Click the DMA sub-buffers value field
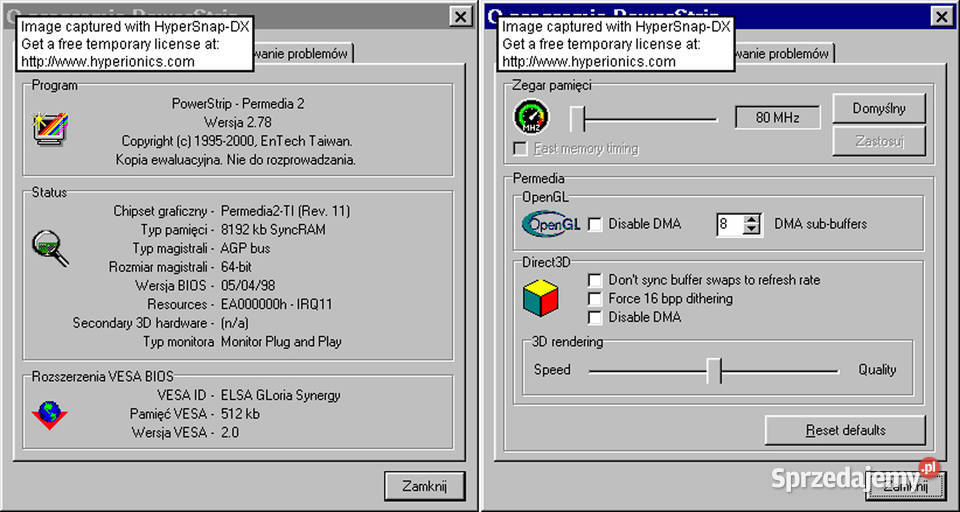This screenshot has height=512, width=960. coord(730,224)
